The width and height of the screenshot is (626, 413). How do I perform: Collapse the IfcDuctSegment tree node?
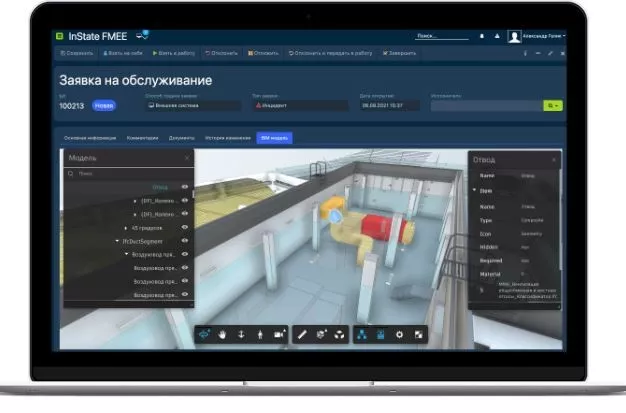tap(117, 241)
